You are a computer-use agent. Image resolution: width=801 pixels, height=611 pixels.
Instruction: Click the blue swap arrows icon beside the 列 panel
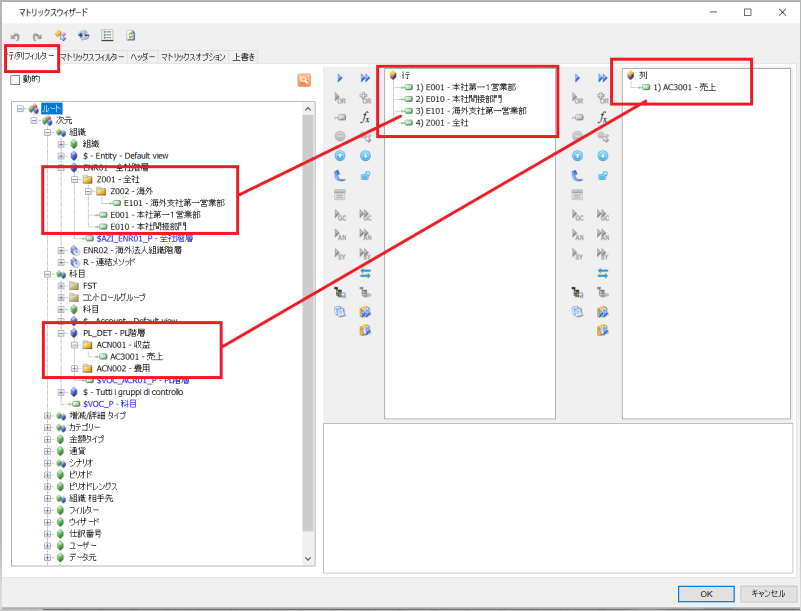click(x=602, y=273)
